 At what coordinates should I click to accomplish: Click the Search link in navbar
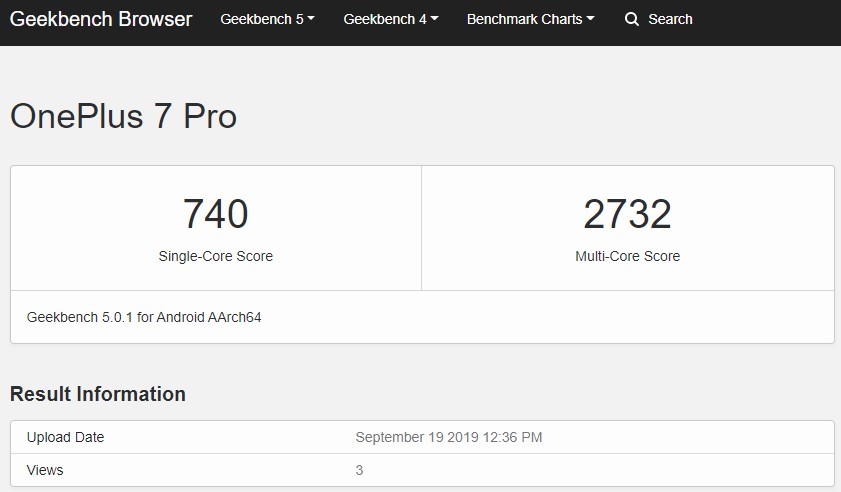[670, 19]
